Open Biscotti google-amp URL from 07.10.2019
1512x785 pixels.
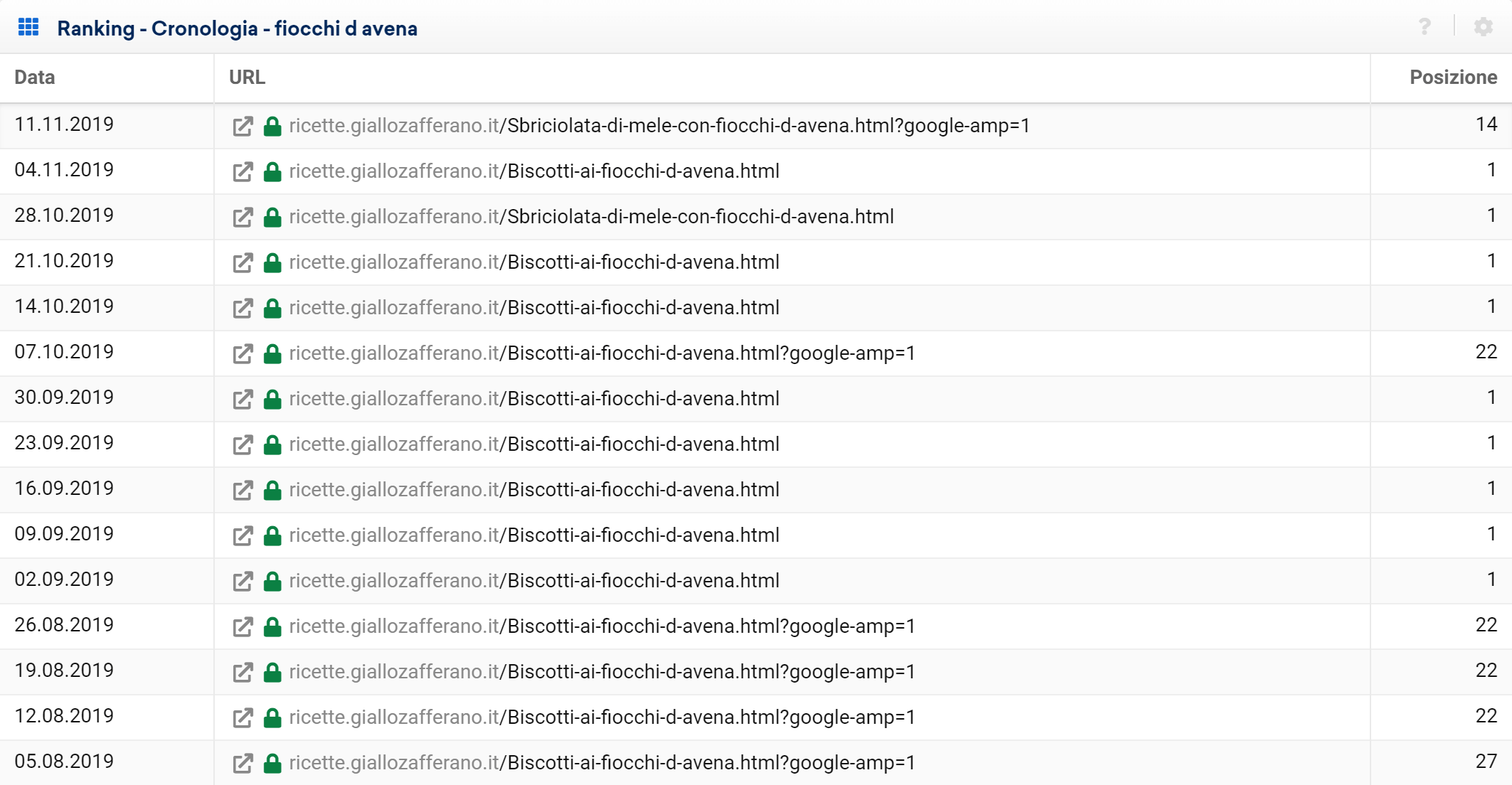click(x=602, y=353)
